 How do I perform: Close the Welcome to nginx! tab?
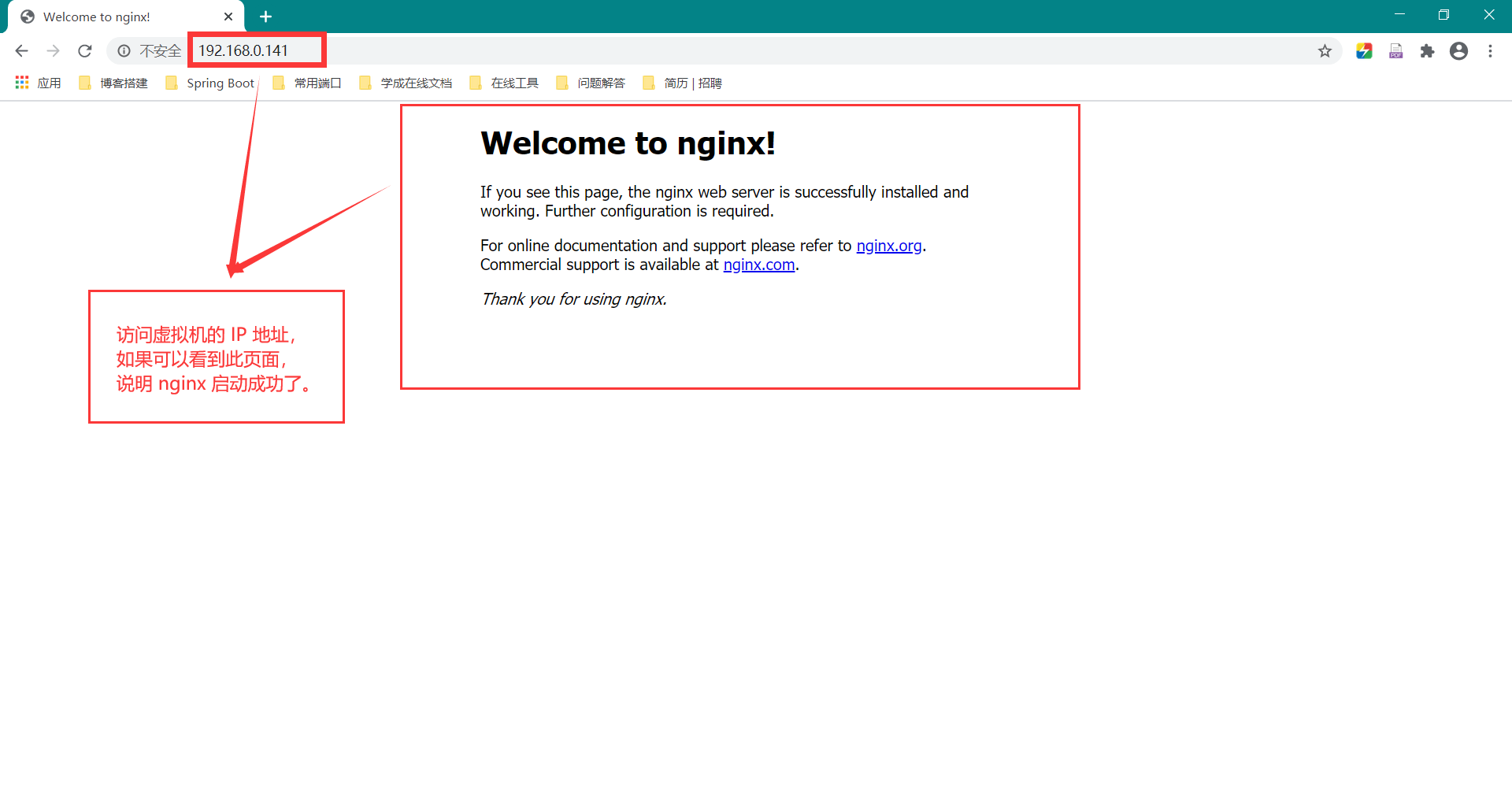click(x=228, y=17)
